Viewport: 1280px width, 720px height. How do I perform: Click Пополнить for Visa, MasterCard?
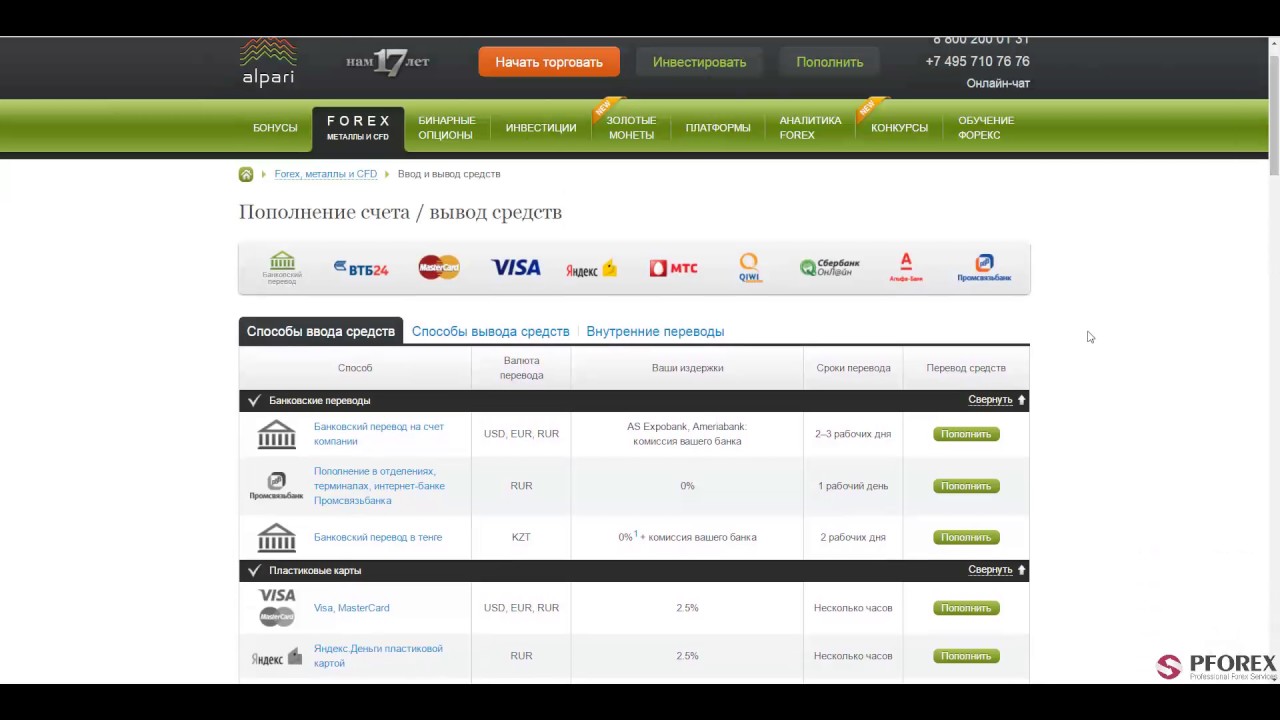click(x=966, y=608)
